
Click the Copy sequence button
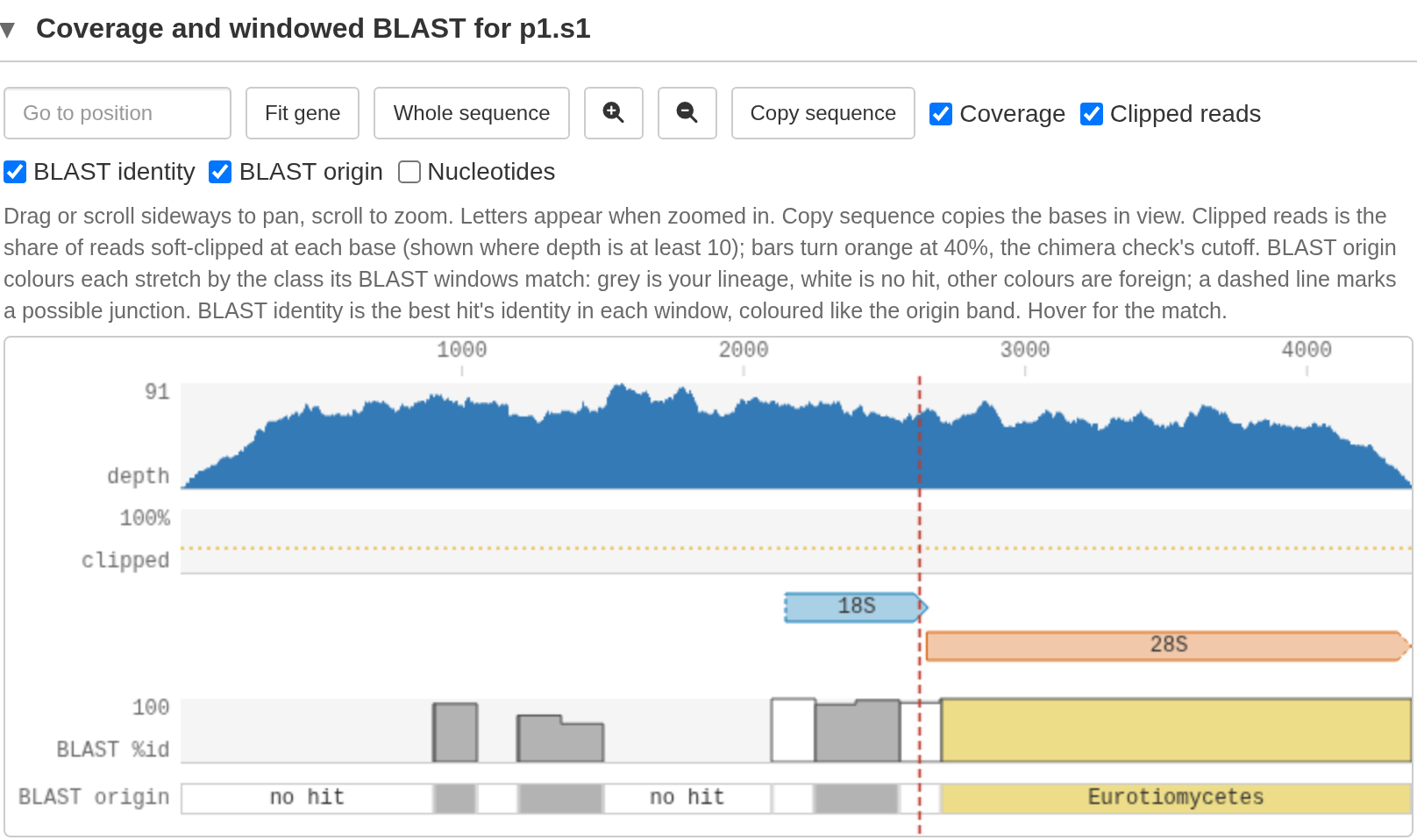pyautogui.click(x=823, y=113)
